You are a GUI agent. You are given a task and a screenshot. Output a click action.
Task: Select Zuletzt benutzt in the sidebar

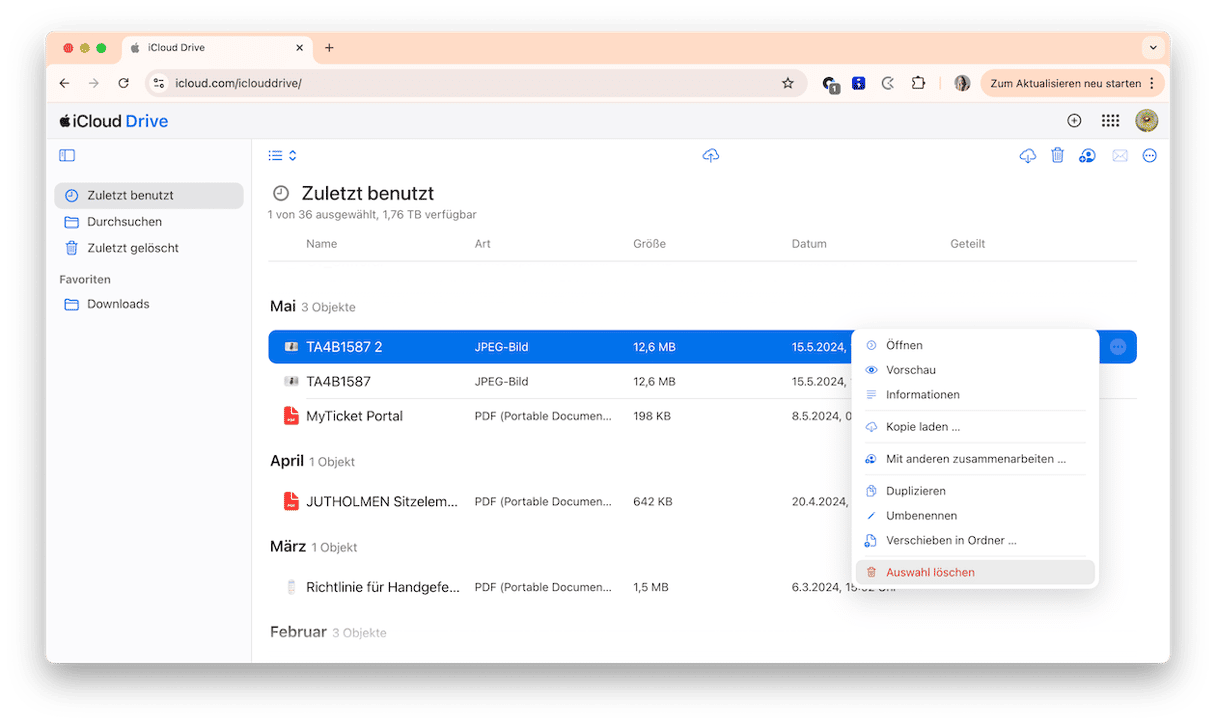point(149,196)
